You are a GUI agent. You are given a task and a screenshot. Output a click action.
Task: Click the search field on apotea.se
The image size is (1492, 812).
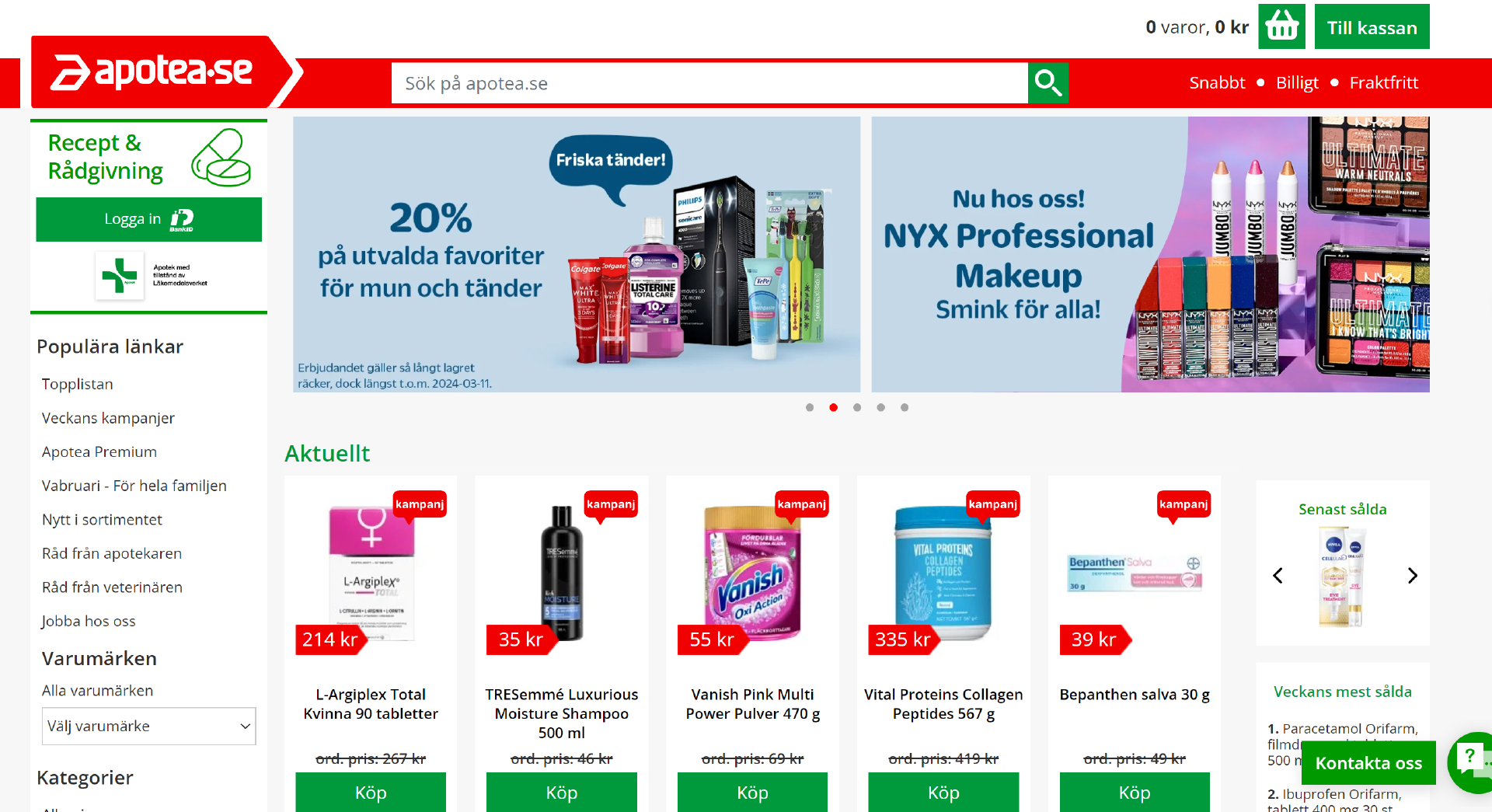tap(709, 83)
